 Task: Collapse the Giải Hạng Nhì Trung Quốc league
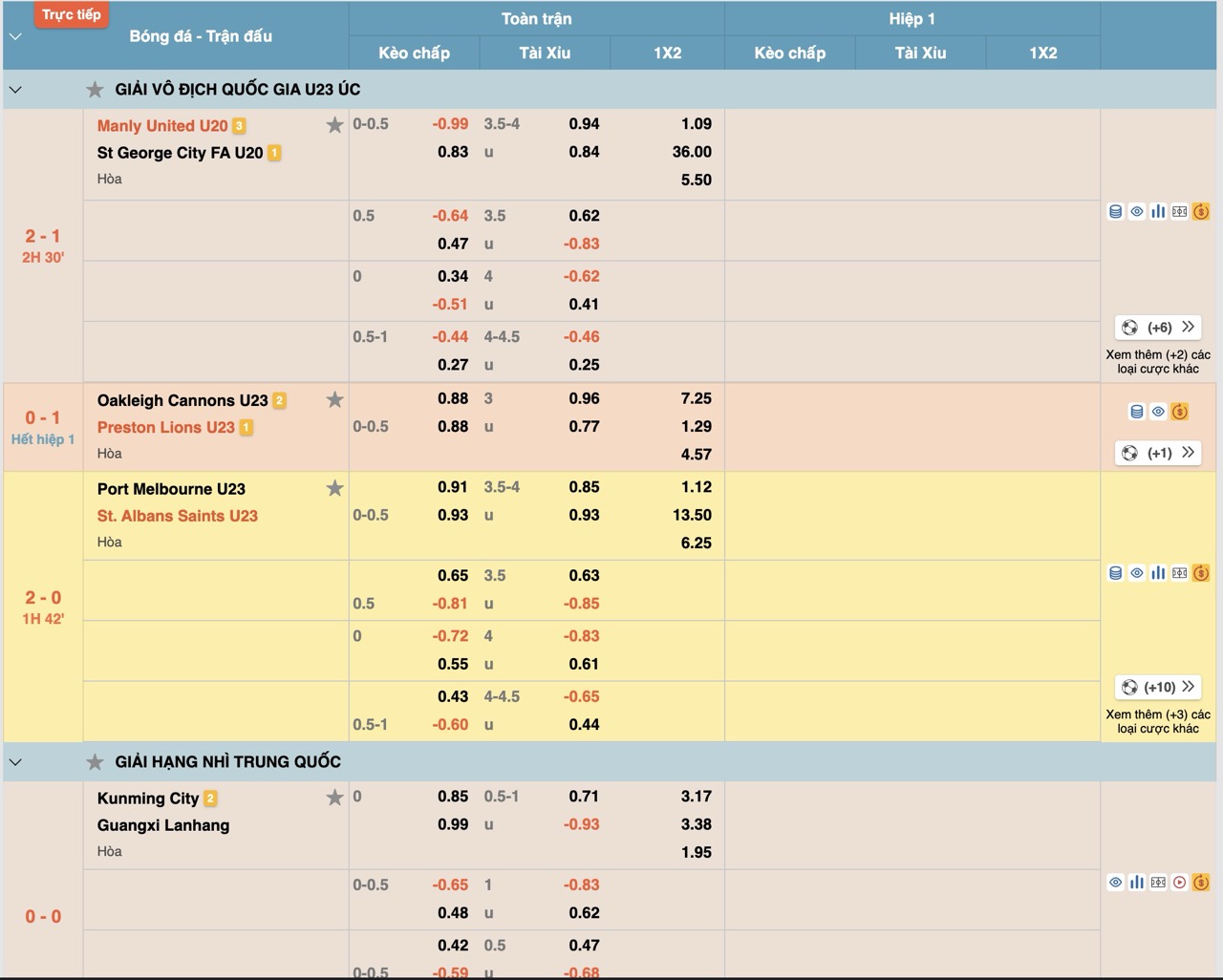click(15, 762)
